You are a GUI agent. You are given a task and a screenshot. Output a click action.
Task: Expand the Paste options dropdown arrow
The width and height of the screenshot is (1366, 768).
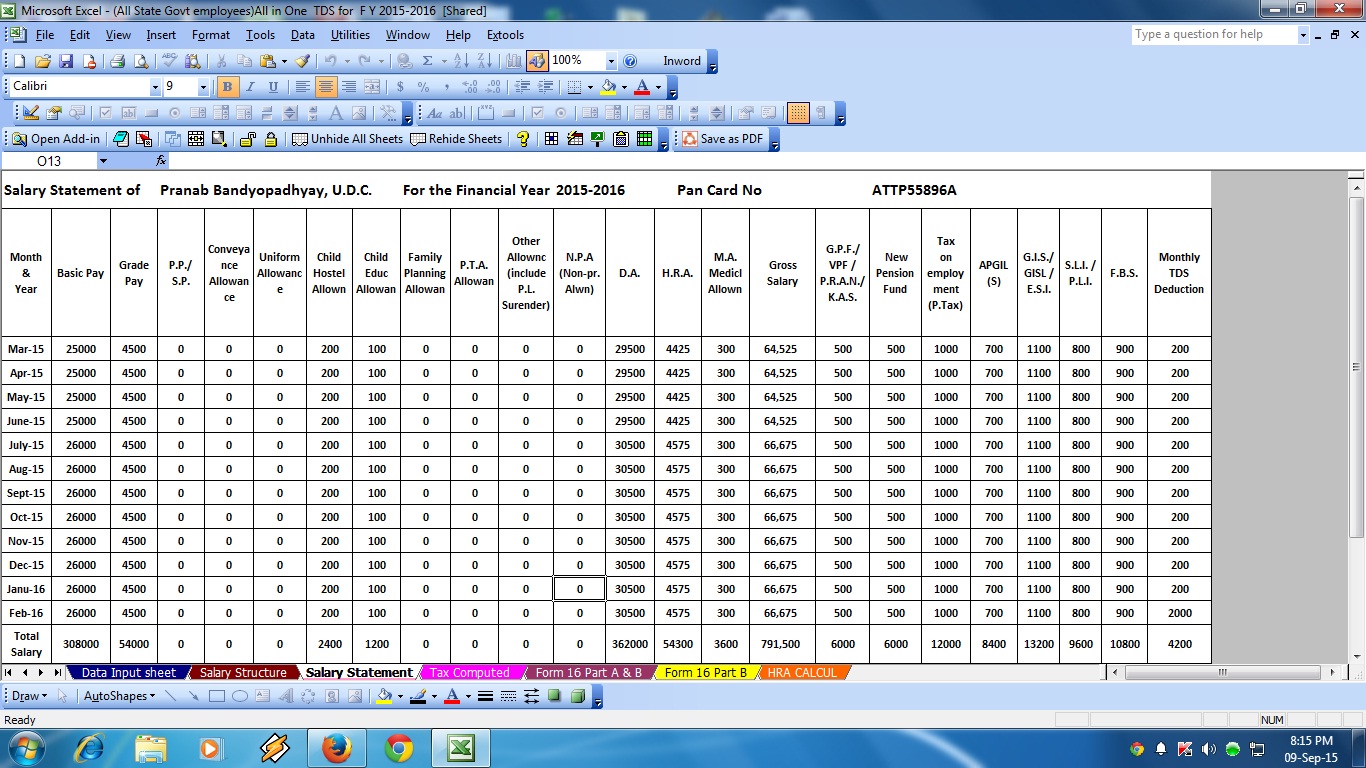coord(284,61)
